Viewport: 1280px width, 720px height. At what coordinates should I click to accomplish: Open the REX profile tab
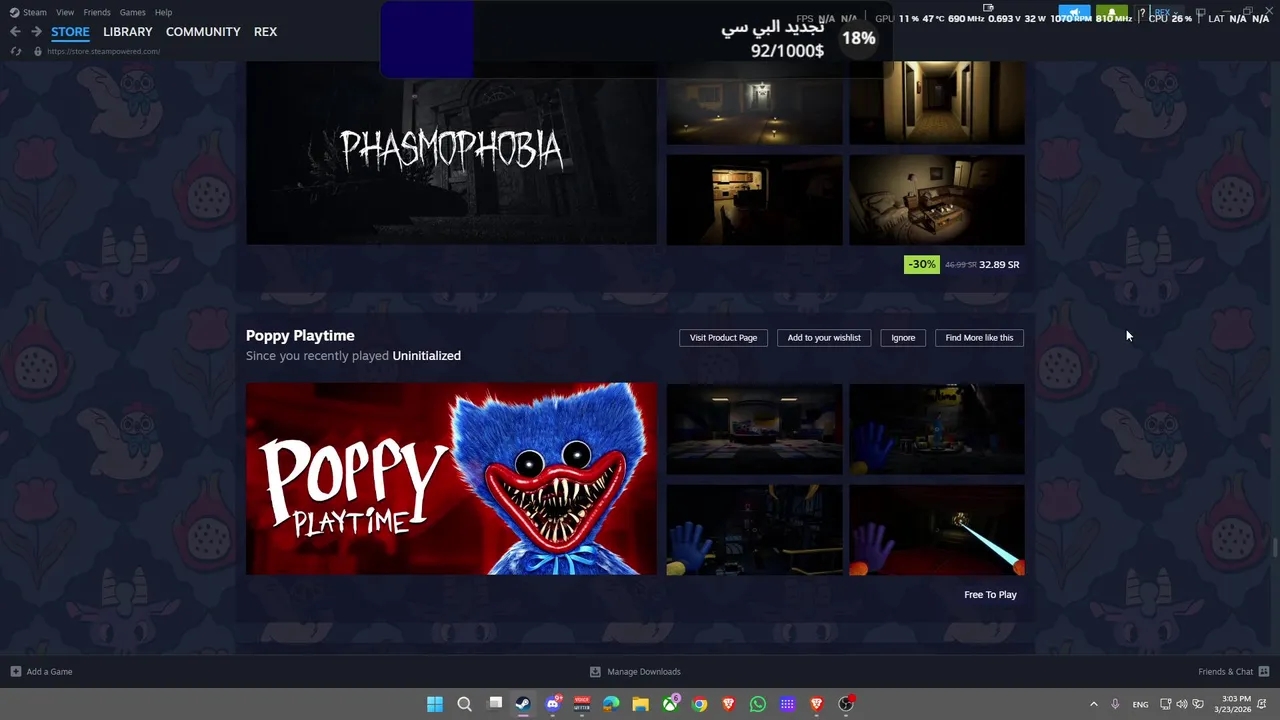[265, 32]
